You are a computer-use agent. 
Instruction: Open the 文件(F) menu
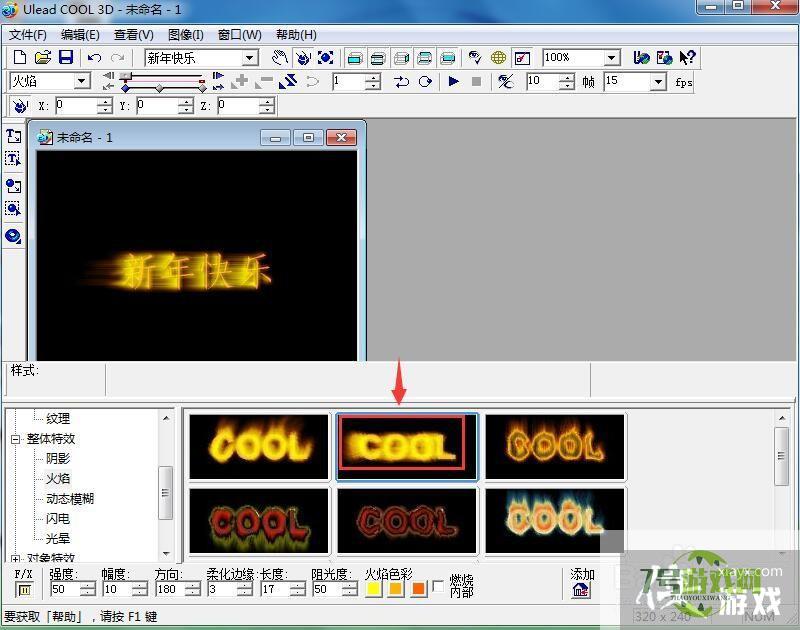point(28,35)
